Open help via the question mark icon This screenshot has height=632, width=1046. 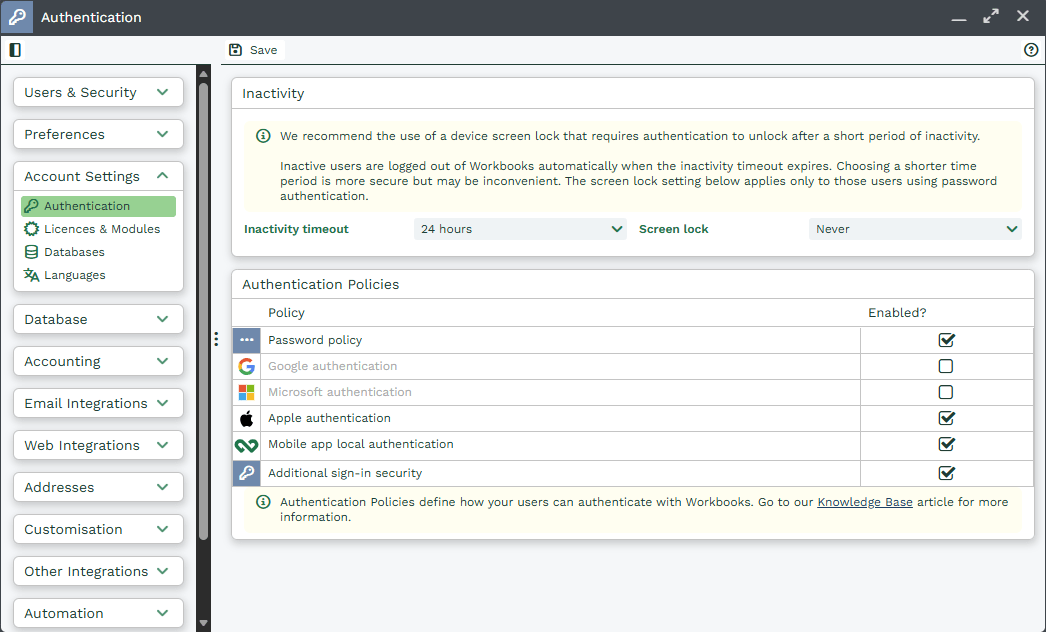[1031, 50]
